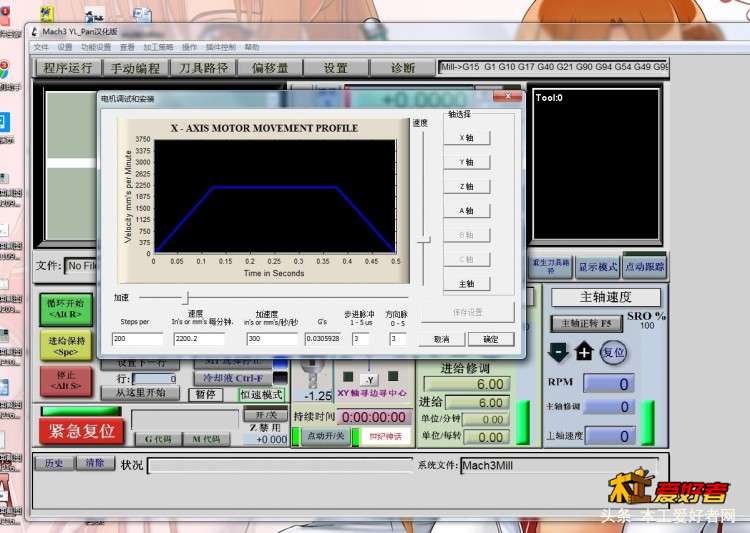Viewport: 750px width, 533px height.
Task: Select 主轴 in the axis selection list
Action: click(466, 284)
